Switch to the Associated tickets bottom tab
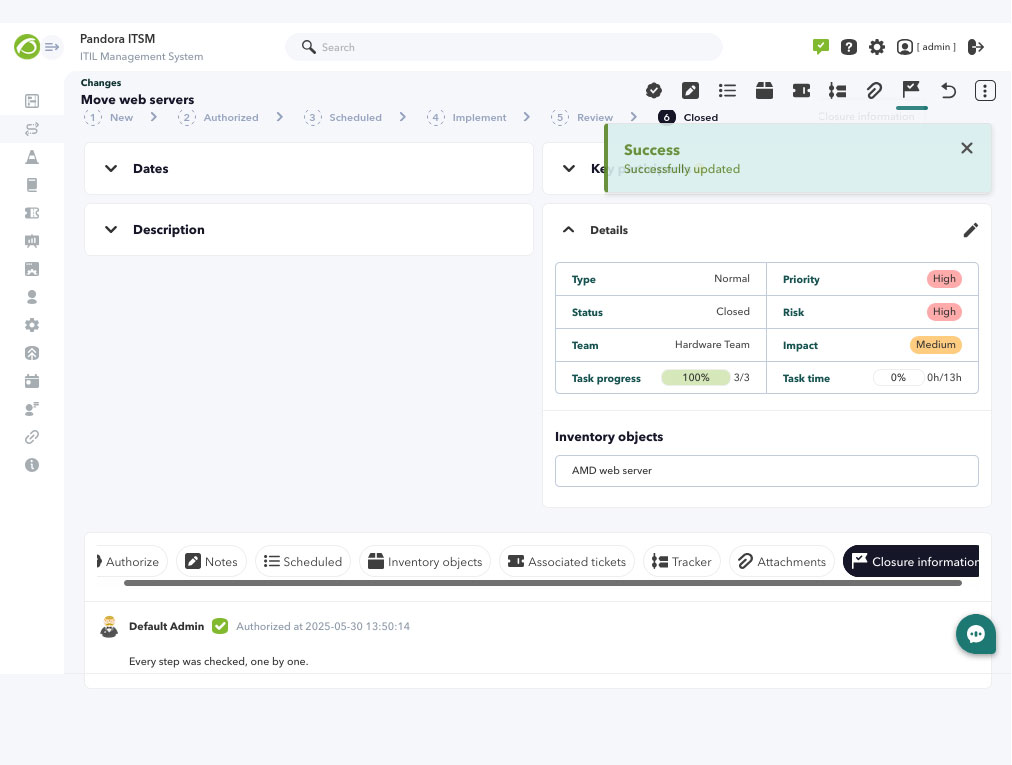Screen dimensions: 1012x765 point(567,562)
